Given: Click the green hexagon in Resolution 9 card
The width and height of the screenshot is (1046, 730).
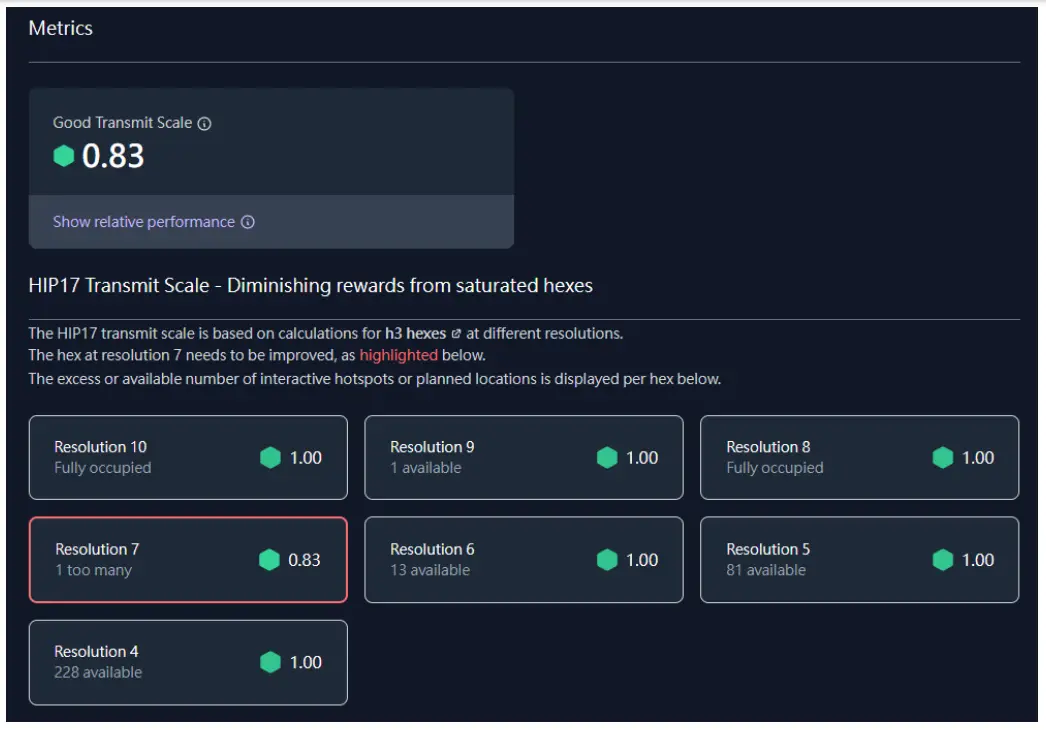Looking at the screenshot, I should [x=607, y=458].
